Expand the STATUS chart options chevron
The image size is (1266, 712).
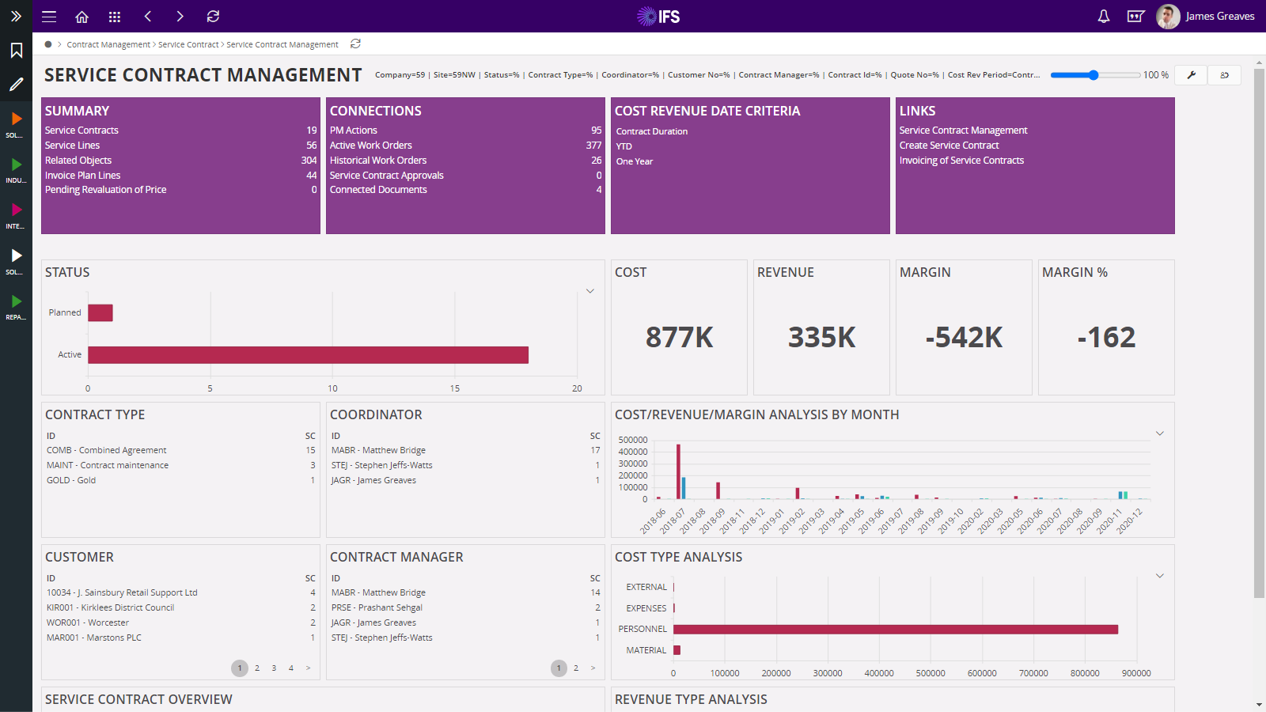pyautogui.click(x=590, y=290)
